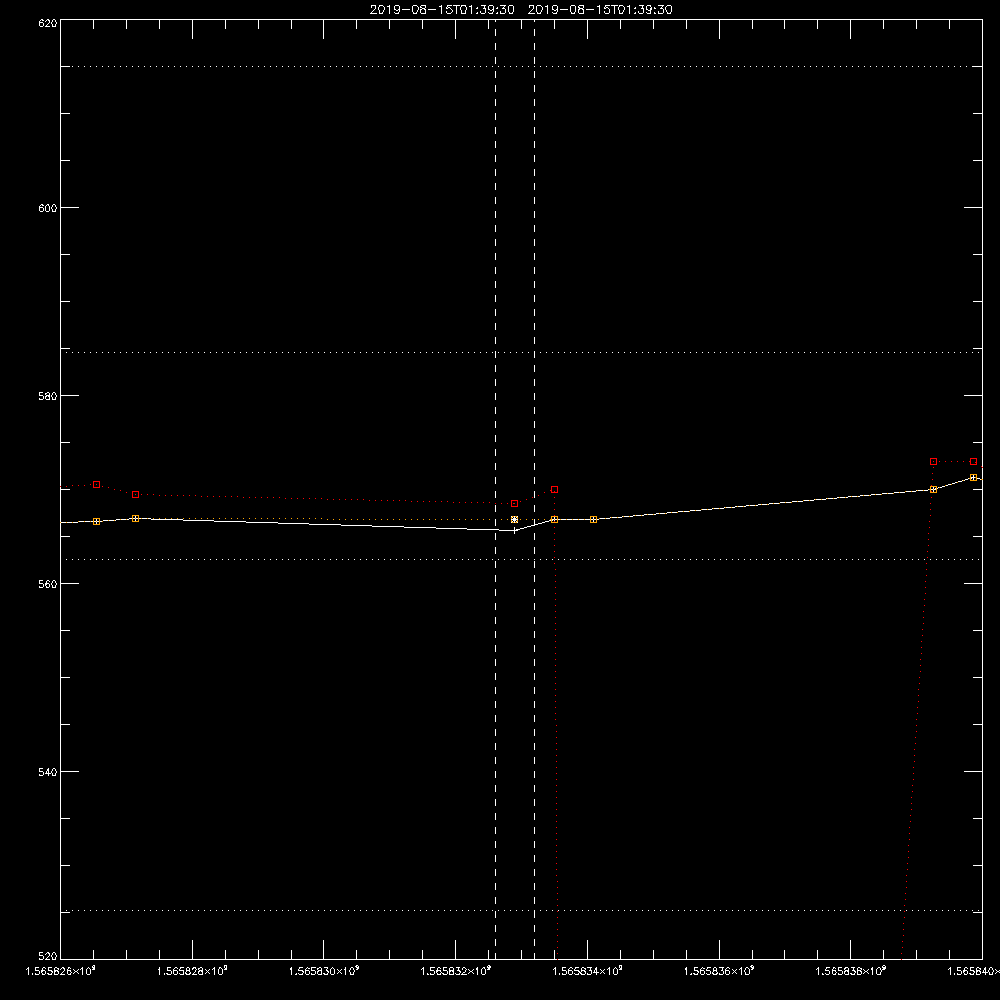Click the right timestamp 2019-08-15T01:39:30 in title
Image resolution: width=1000 pixels, height=1000 pixels.
pyautogui.click(x=600, y=10)
